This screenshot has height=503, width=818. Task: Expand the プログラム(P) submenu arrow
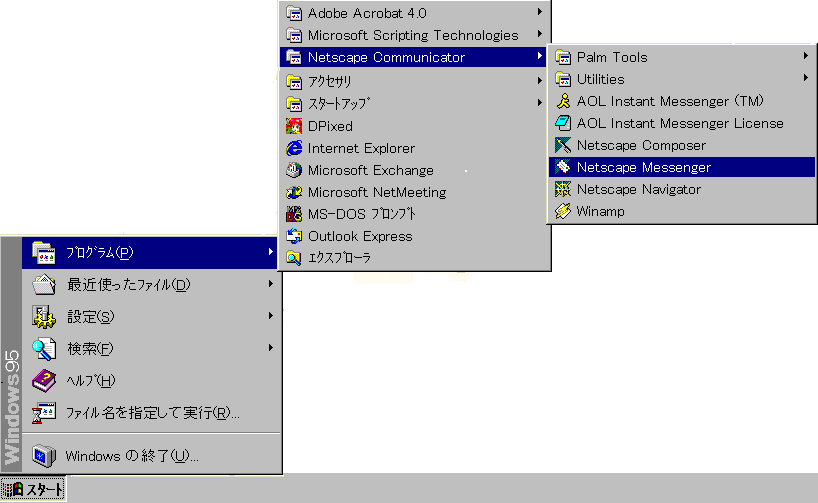[x=270, y=252]
